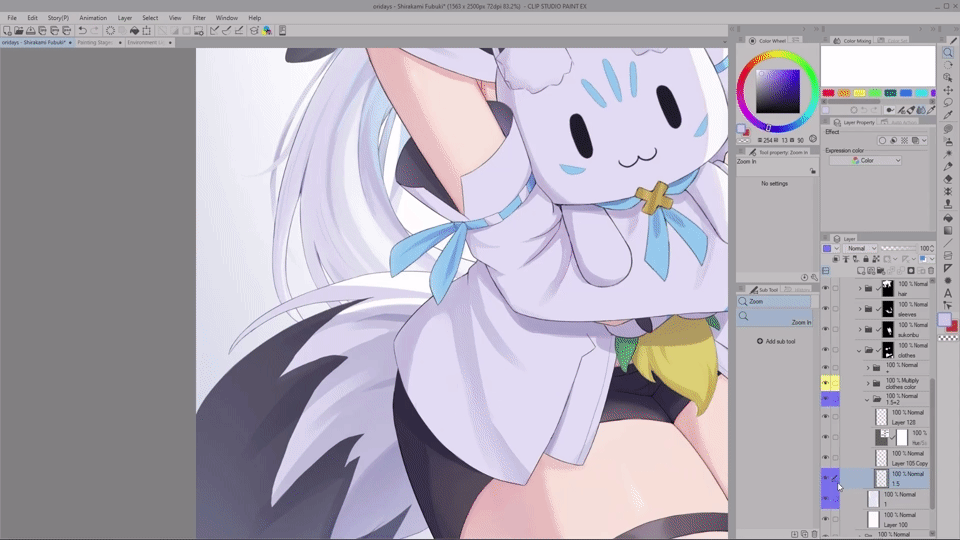Viewport: 960px width, 540px height.
Task: Toggle visibility of clothes folder
Action: click(825, 350)
